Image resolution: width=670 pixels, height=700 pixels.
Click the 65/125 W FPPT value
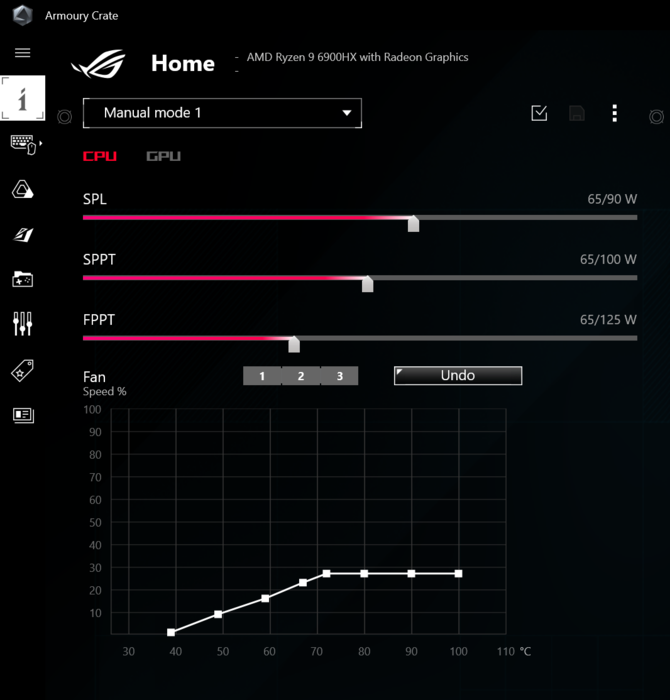click(x=608, y=320)
